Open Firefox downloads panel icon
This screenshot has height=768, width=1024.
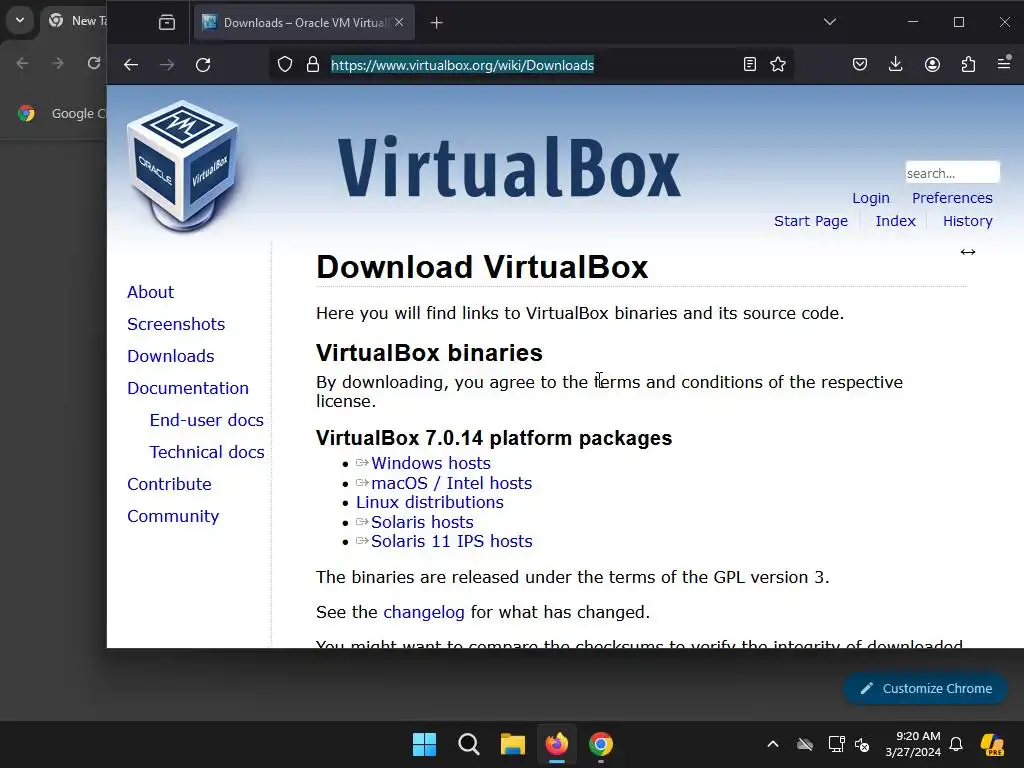point(896,65)
